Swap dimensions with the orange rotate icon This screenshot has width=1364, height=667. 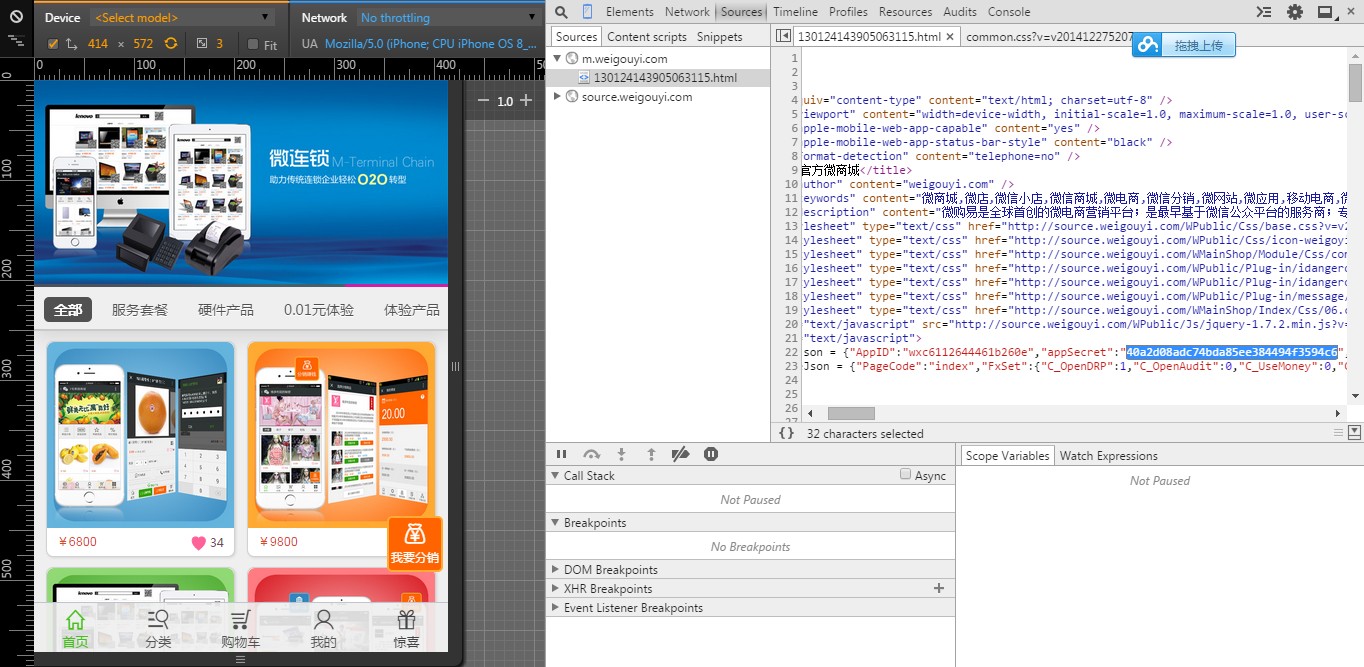tap(171, 43)
